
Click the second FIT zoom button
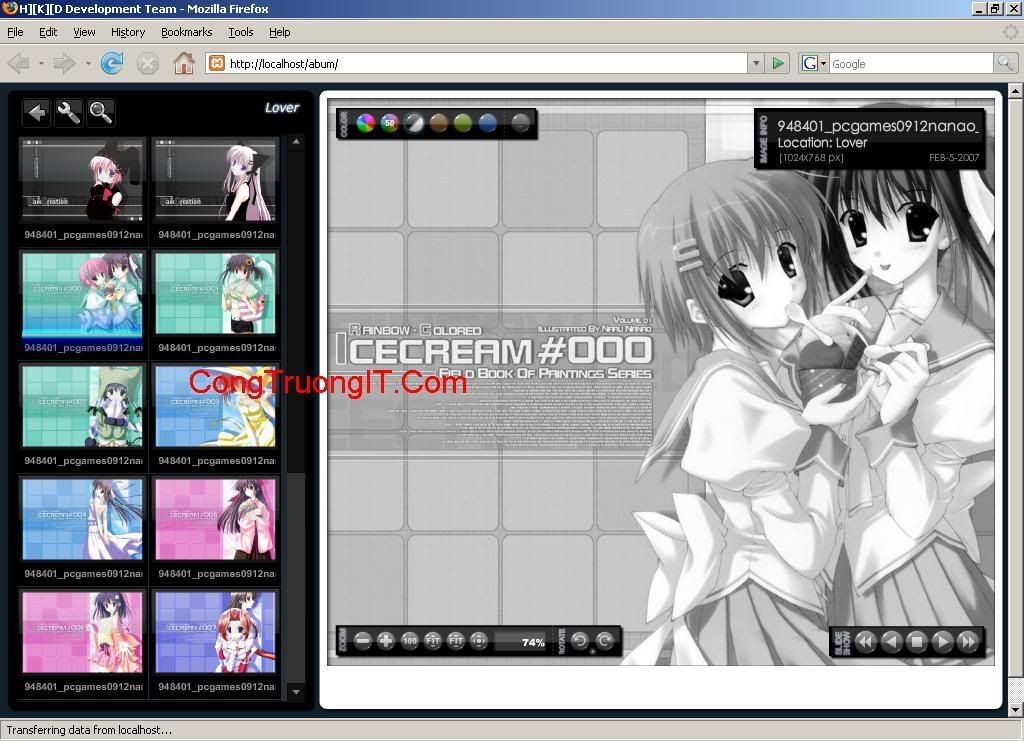tap(455, 641)
